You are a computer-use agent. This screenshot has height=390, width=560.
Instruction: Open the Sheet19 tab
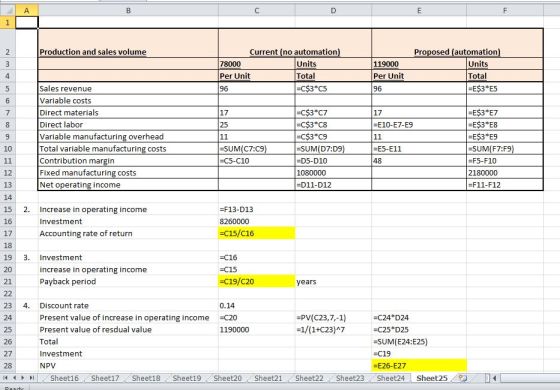coord(186,378)
